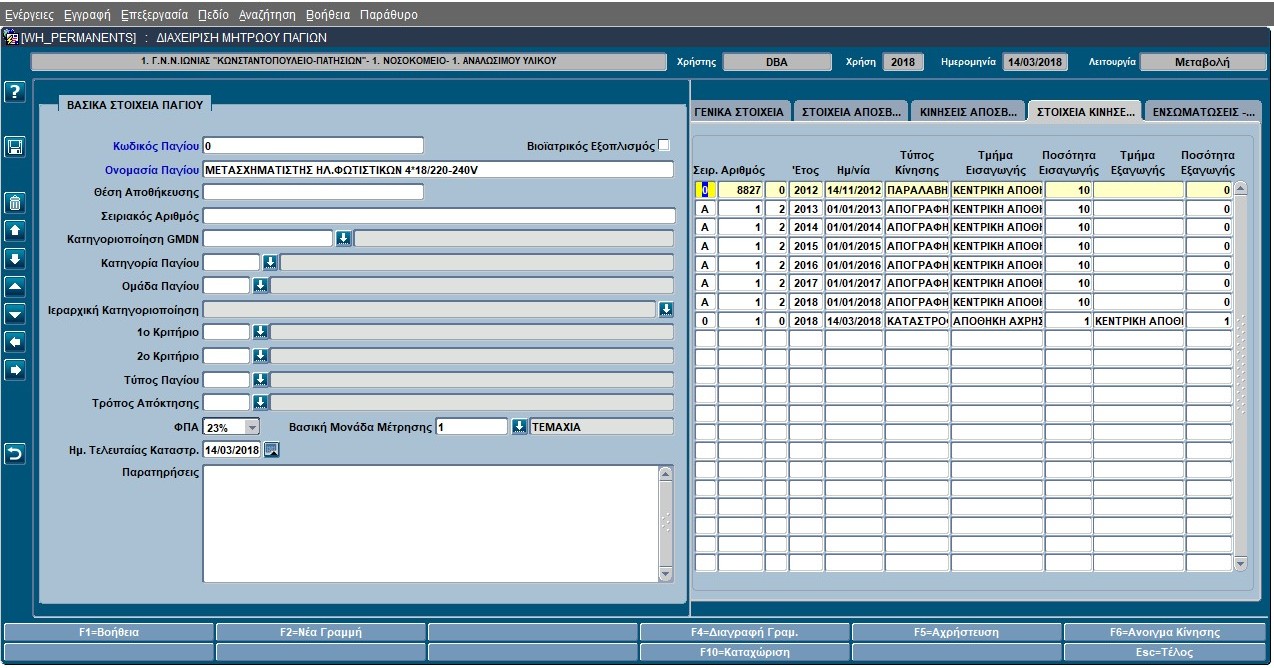1274x668 pixels.
Task: Select the ΣΤΟΙΧΕΙΑ ΚΙΝΗΣΕ... tab
Action: tap(1084, 111)
